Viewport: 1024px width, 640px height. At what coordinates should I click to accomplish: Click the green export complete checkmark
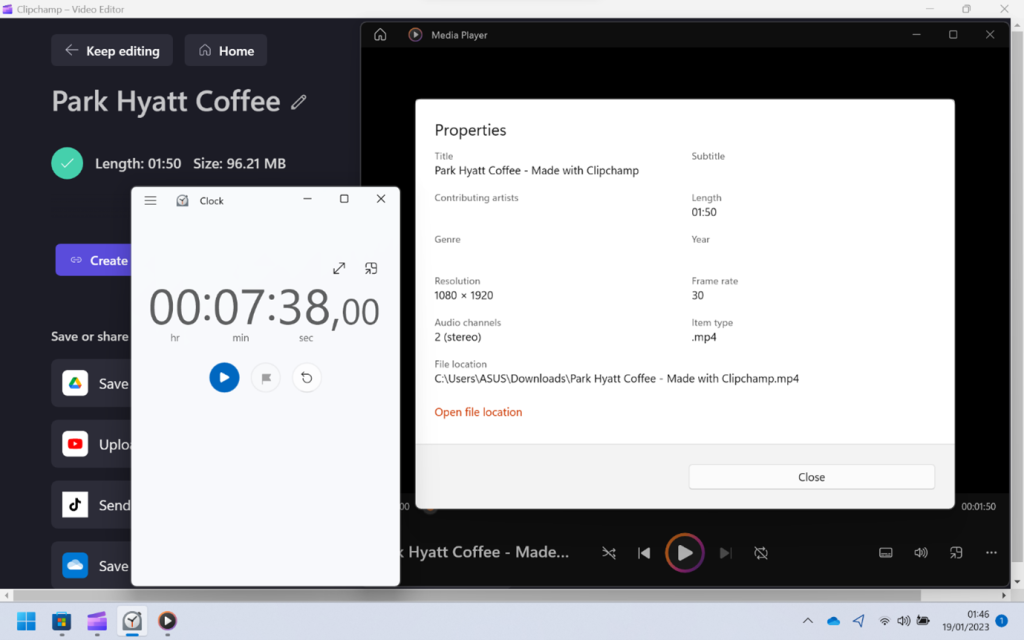coord(67,163)
